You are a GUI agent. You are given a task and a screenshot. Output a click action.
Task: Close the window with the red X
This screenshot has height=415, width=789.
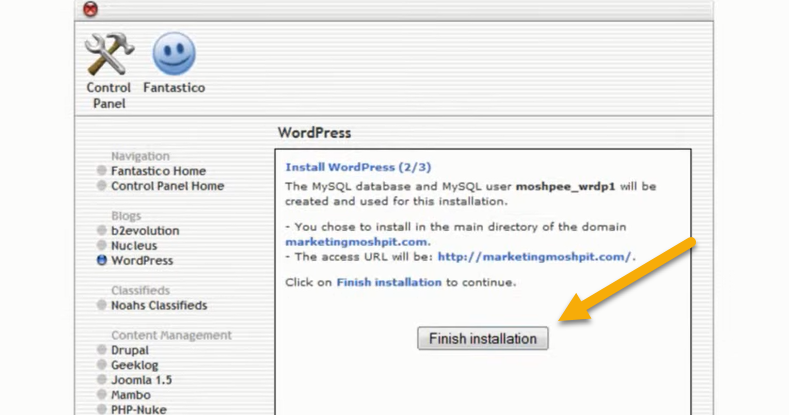pyautogui.click(x=91, y=9)
